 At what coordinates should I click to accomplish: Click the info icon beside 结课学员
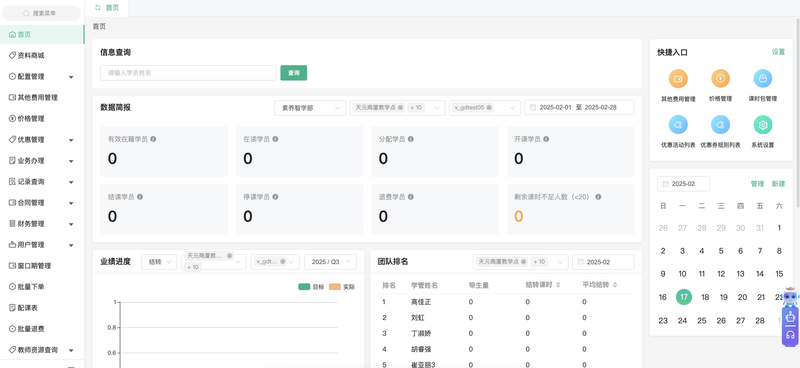point(140,197)
